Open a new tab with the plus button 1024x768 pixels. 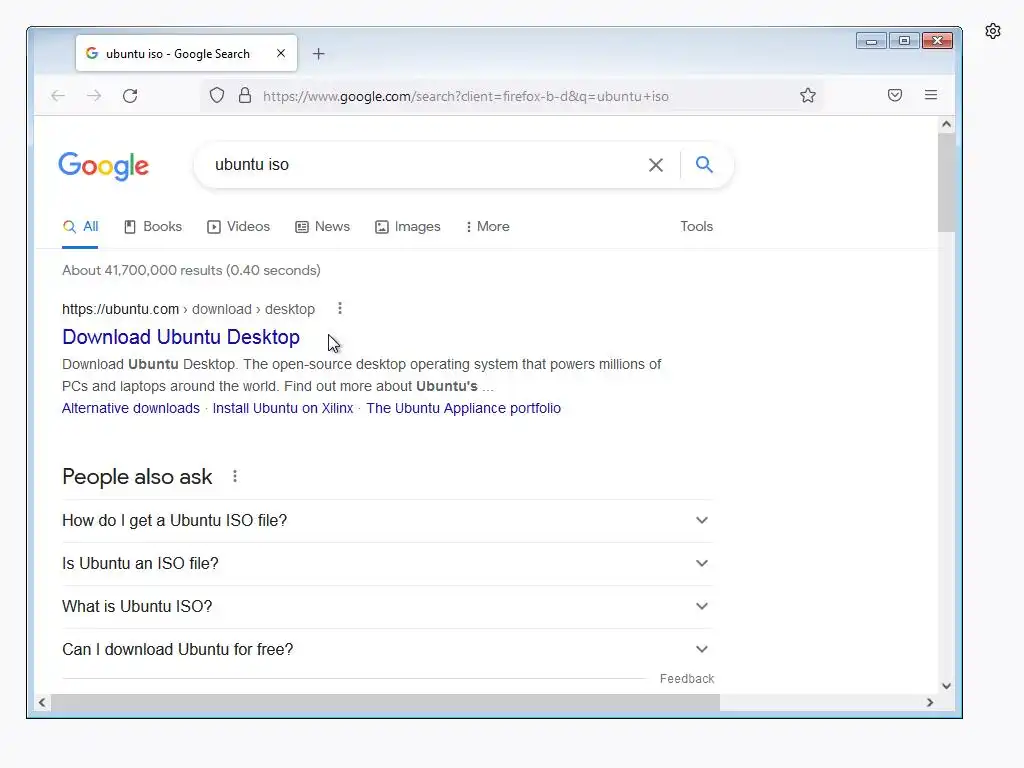[x=319, y=54]
